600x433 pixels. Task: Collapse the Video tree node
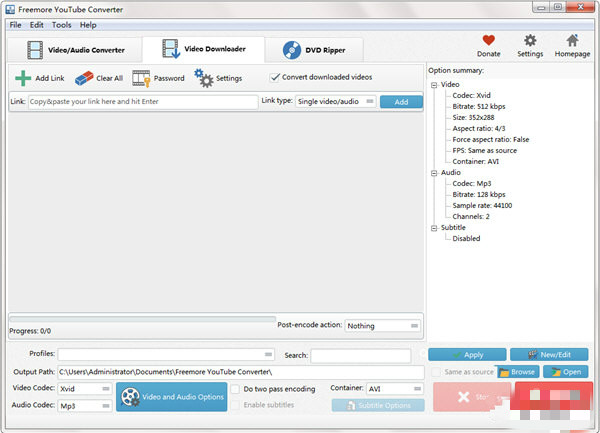434,85
